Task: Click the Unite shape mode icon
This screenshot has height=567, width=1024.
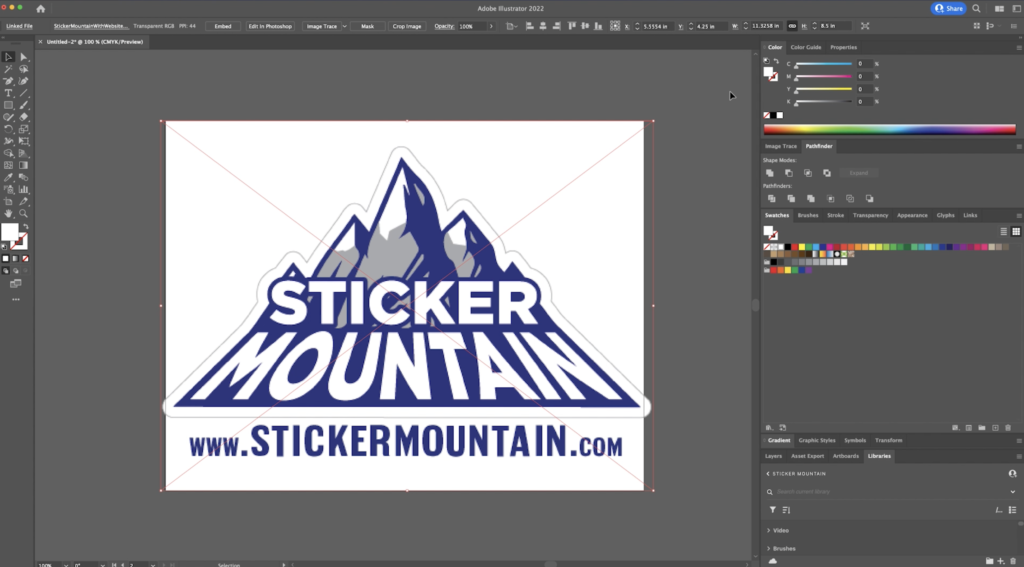Action: (770, 173)
